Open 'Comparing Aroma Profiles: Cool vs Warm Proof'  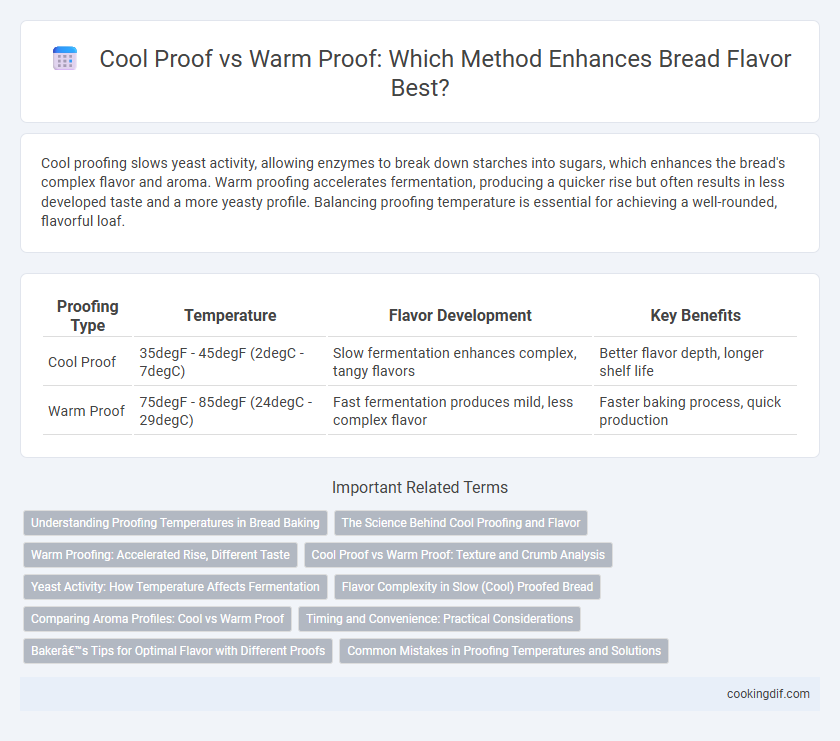(158, 619)
